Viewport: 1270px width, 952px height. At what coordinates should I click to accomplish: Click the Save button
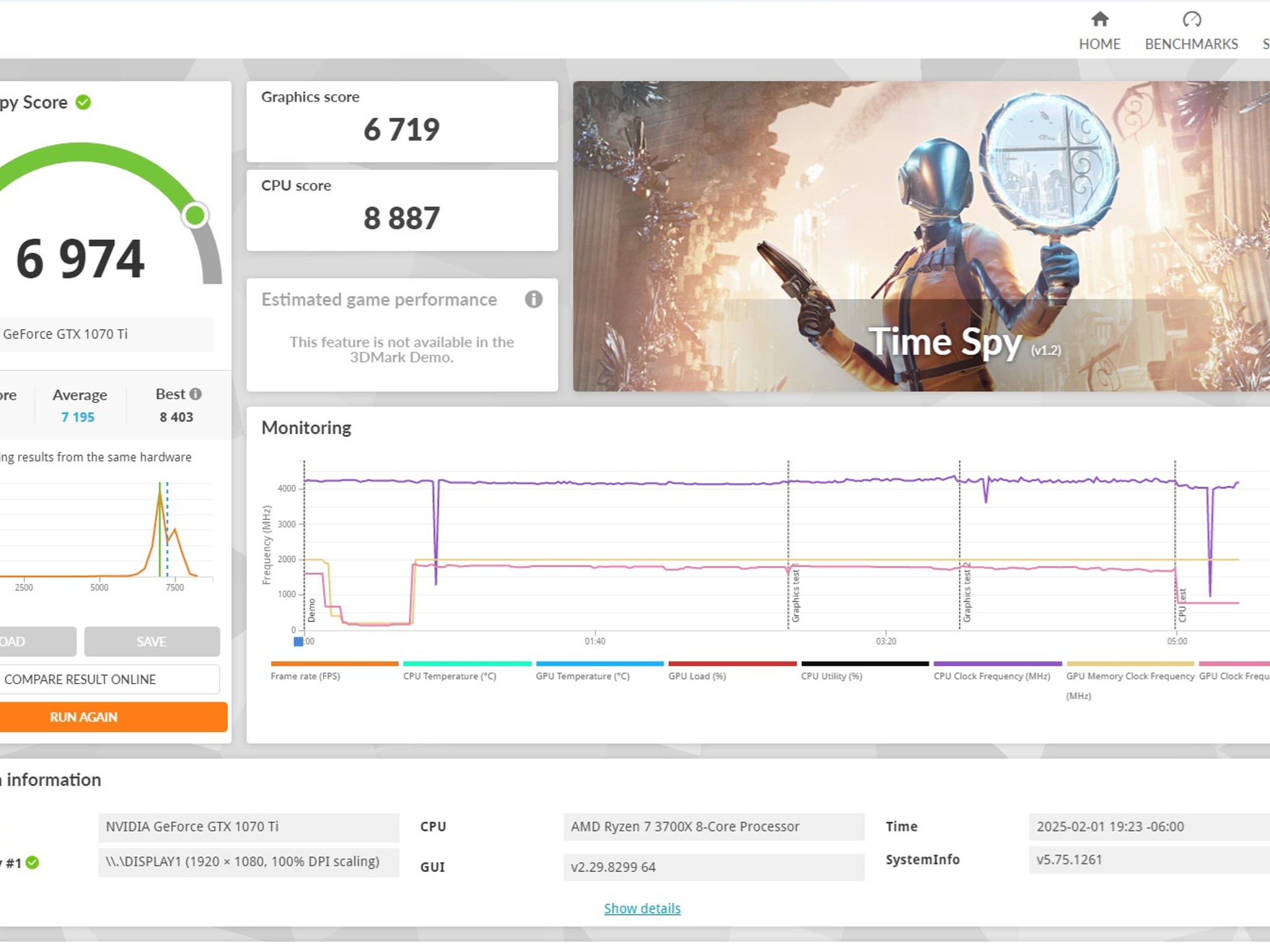(x=152, y=641)
